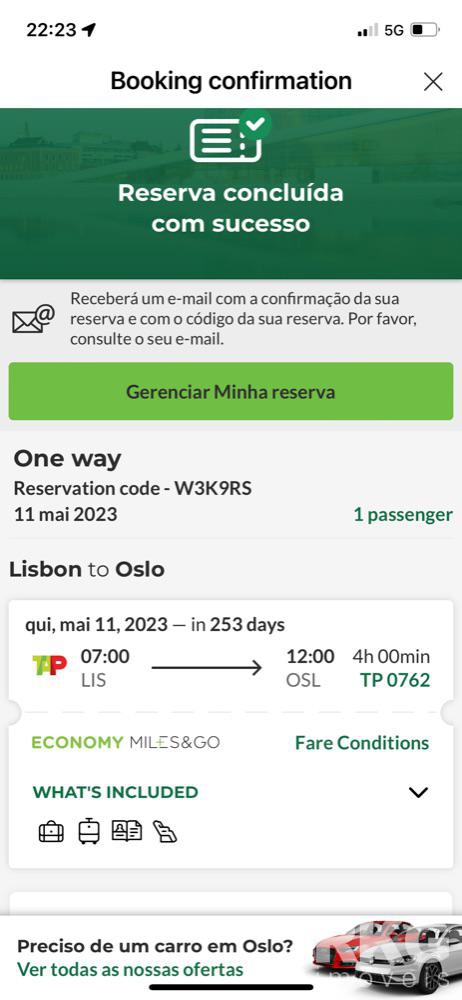Tap the ECONOMY Miles&Go fare label

pos(126,742)
